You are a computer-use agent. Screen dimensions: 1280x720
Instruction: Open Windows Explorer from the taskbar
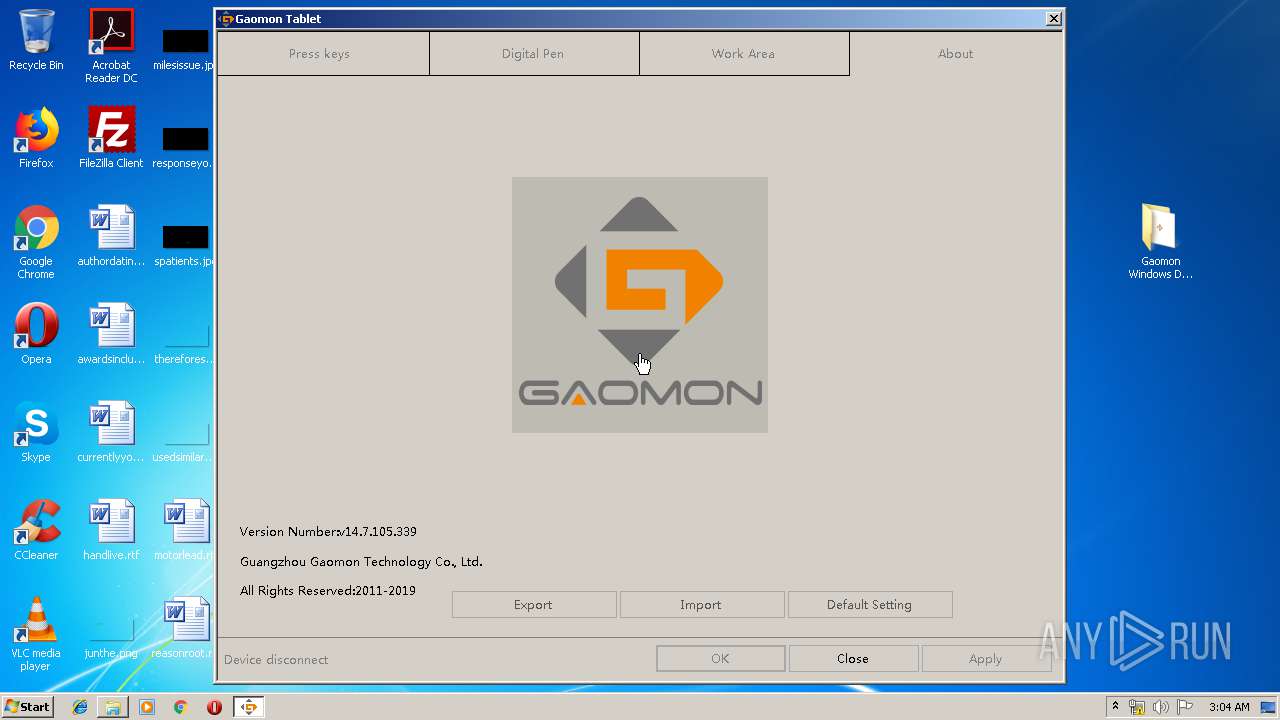pyautogui.click(x=113, y=707)
